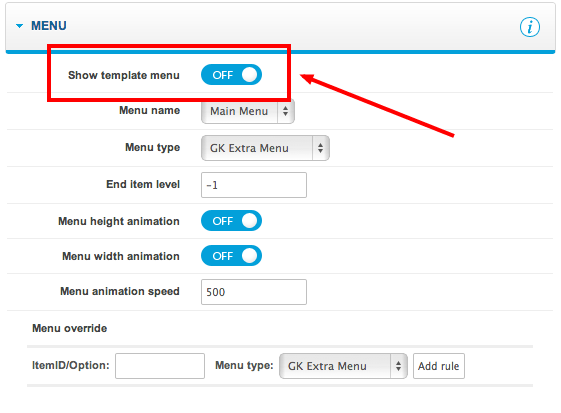Viewport: 561px width, 413px height.
Task: Click the Menu animation speed label
Action: (120, 291)
